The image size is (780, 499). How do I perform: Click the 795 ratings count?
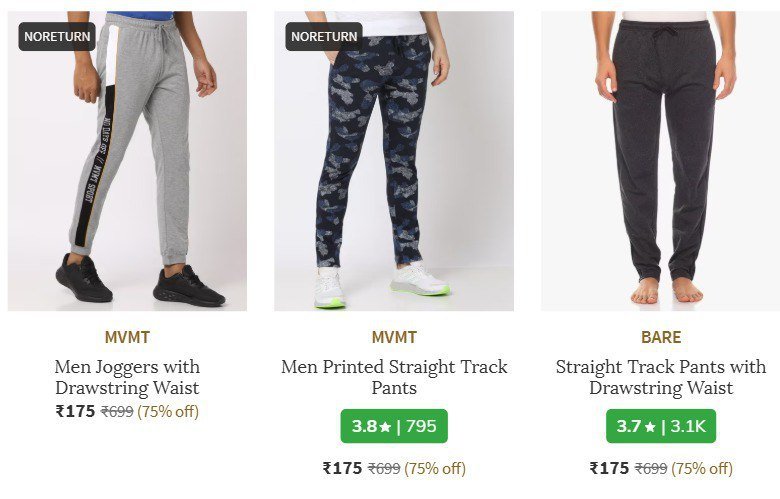tap(421, 426)
